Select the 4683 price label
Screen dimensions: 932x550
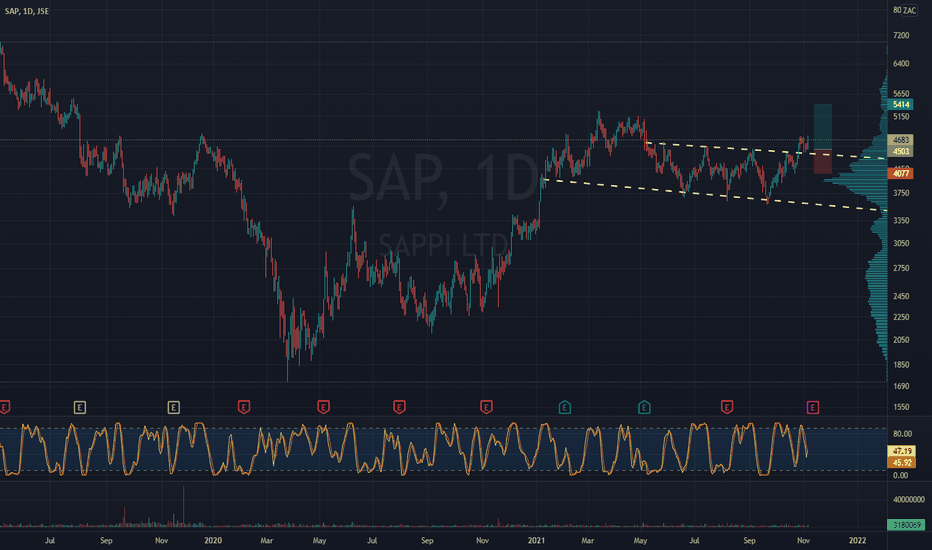(x=900, y=140)
